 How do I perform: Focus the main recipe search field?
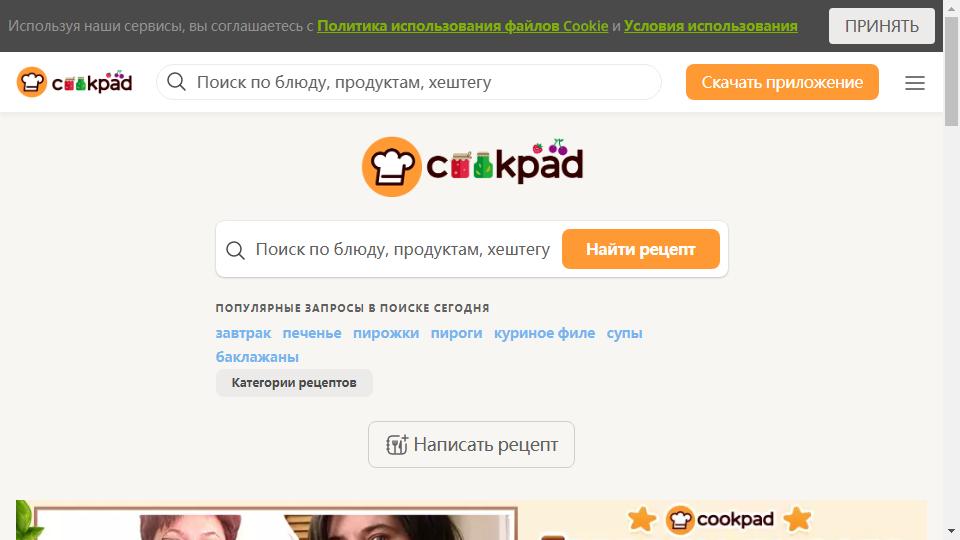click(x=402, y=249)
